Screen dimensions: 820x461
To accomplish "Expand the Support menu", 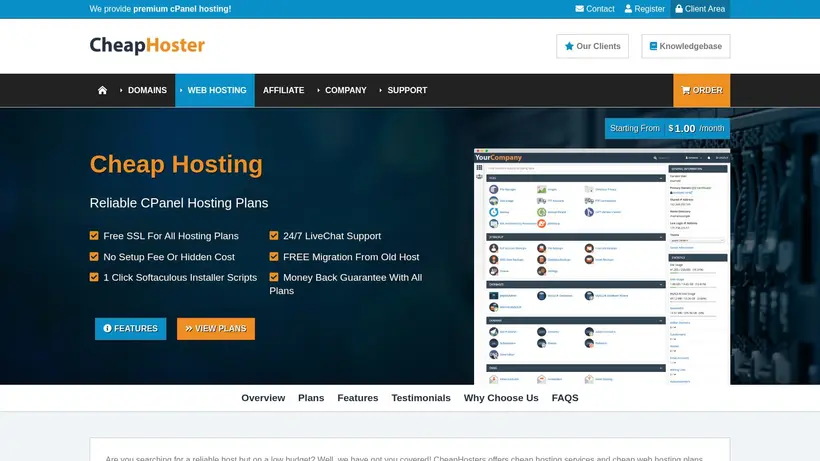I will pyautogui.click(x=403, y=90).
